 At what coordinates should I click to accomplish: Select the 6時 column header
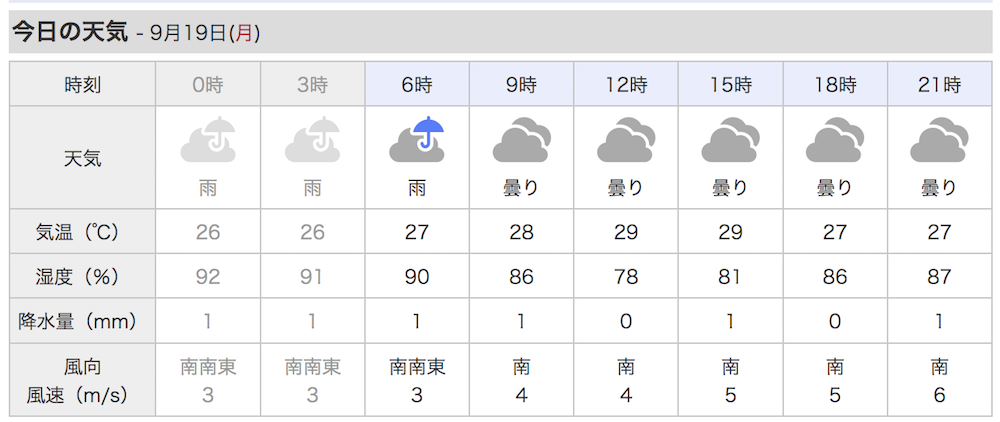(417, 84)
